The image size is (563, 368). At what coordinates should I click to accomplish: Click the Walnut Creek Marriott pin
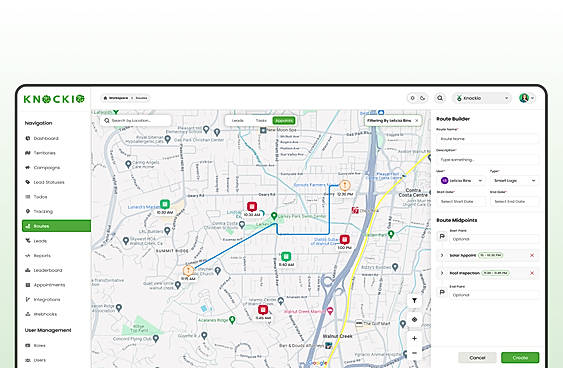click(x=330, y=311)
